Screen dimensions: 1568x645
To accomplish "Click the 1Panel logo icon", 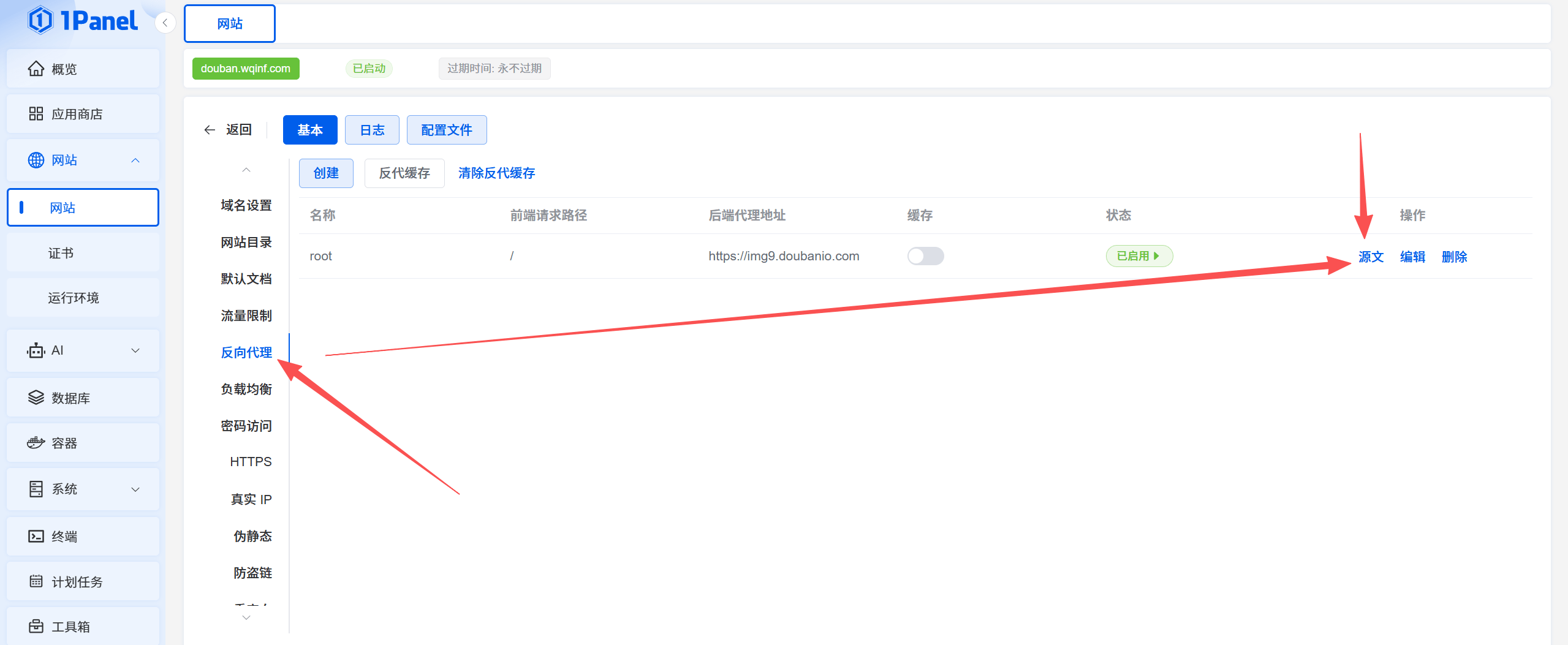I will tap(40, 21).
